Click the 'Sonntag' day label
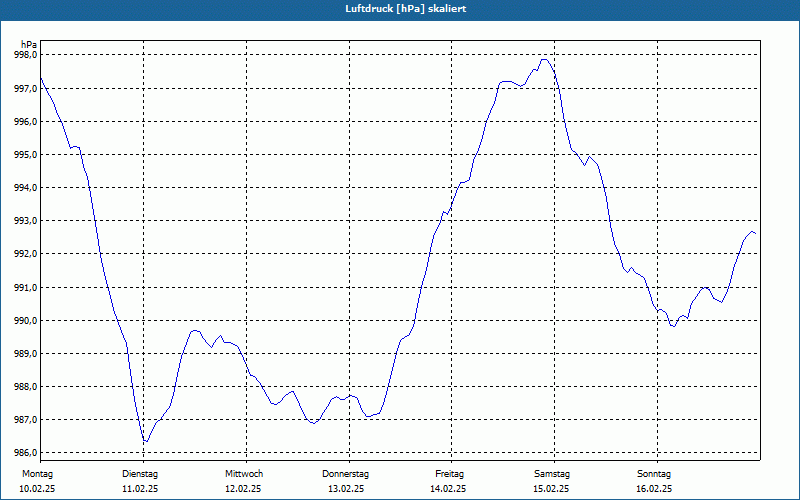This screenshot has width=800, height=500. click(654, 474)
